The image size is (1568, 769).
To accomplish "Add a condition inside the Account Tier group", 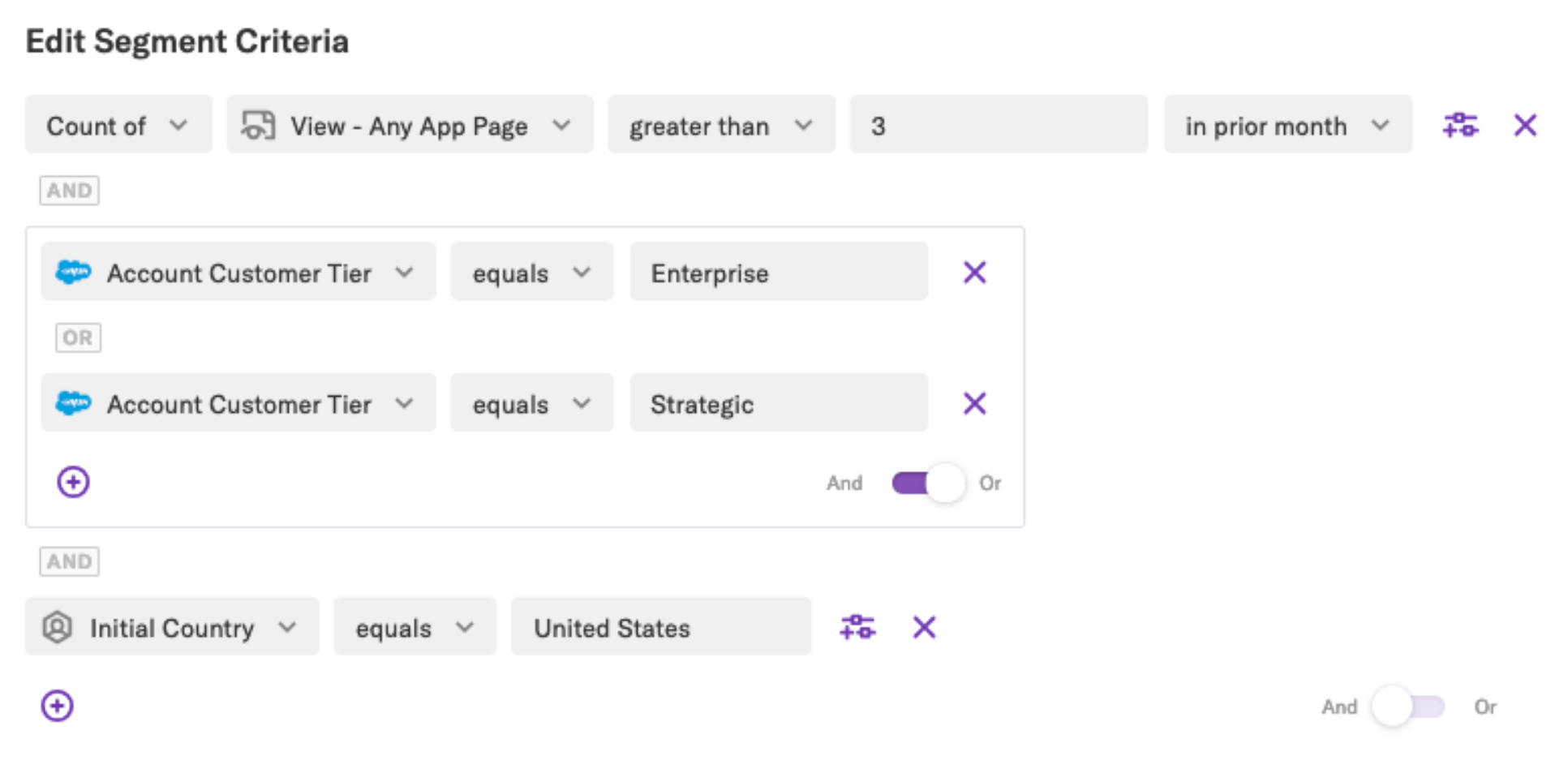I will [x=73, y=482].
